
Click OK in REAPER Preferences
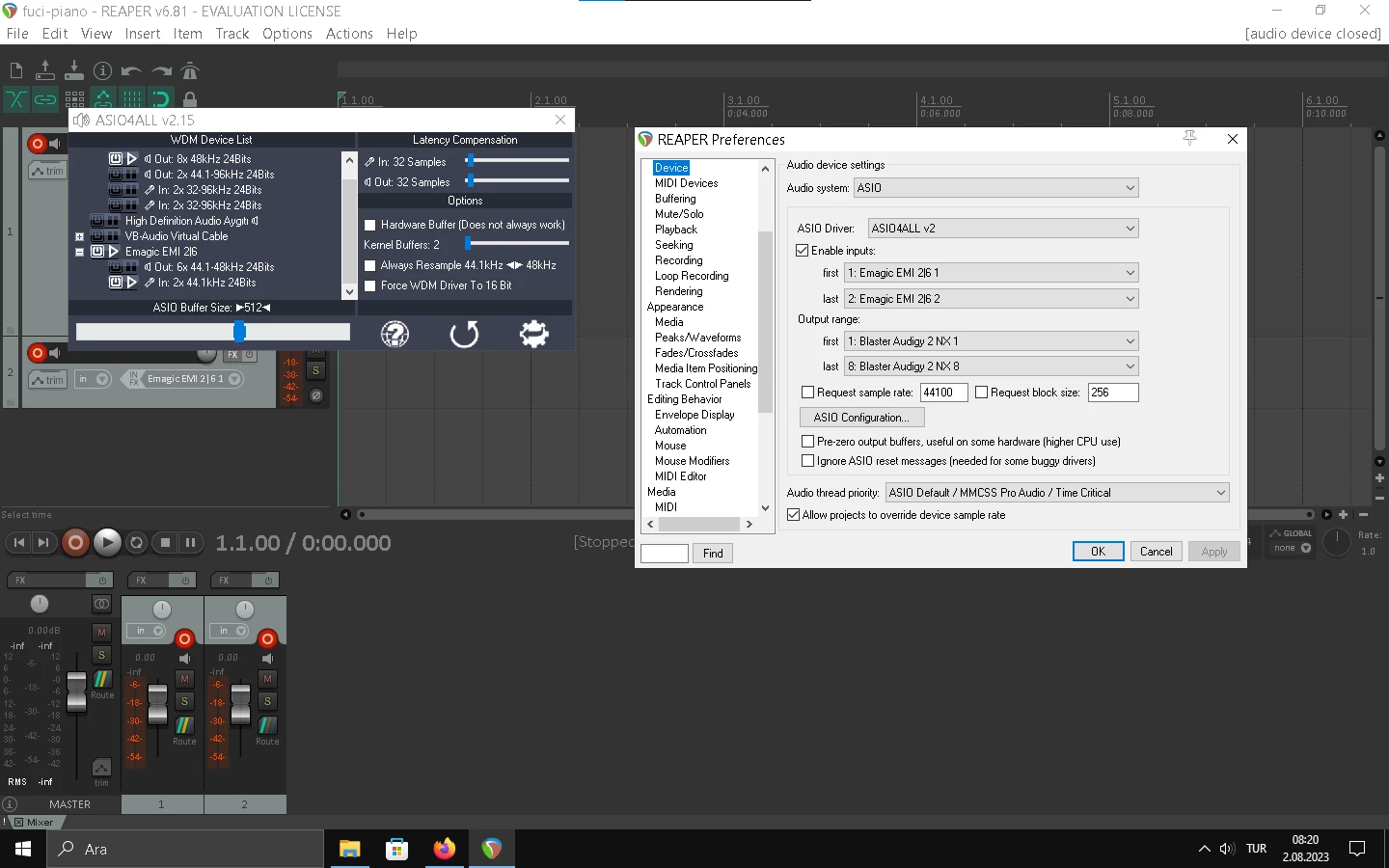(x=1098, y=552)
